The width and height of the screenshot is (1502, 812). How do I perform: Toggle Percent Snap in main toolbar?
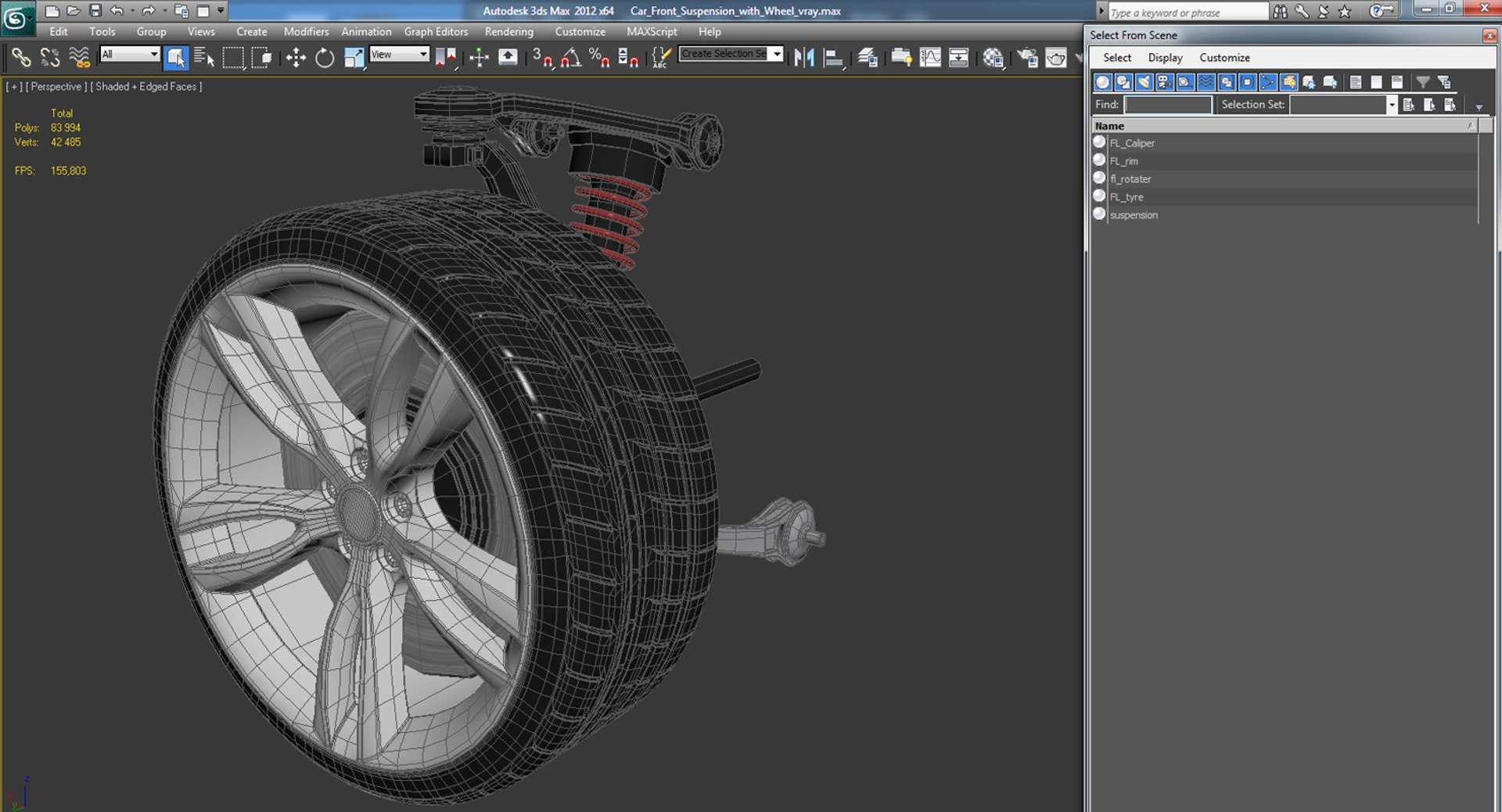(600, 57)
